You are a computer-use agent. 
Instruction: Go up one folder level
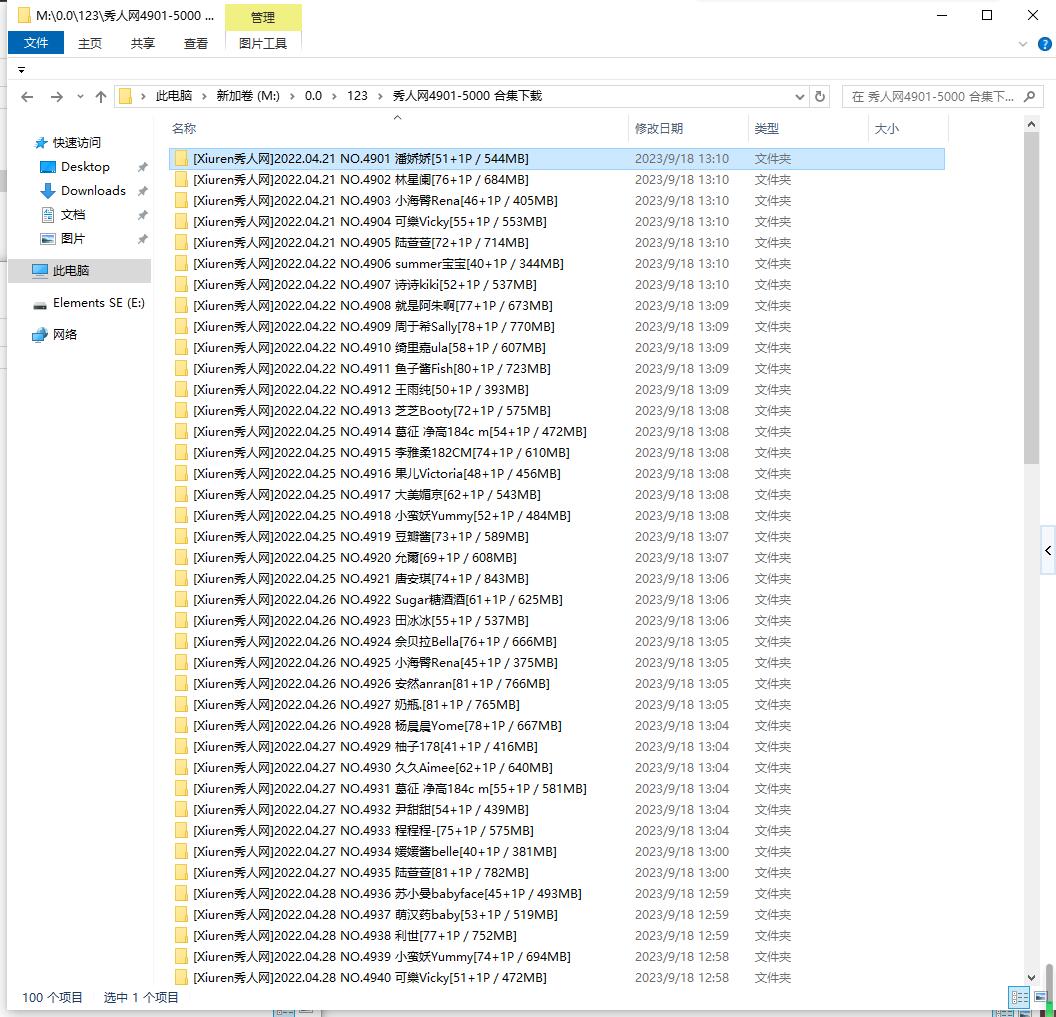click(101, 97)
